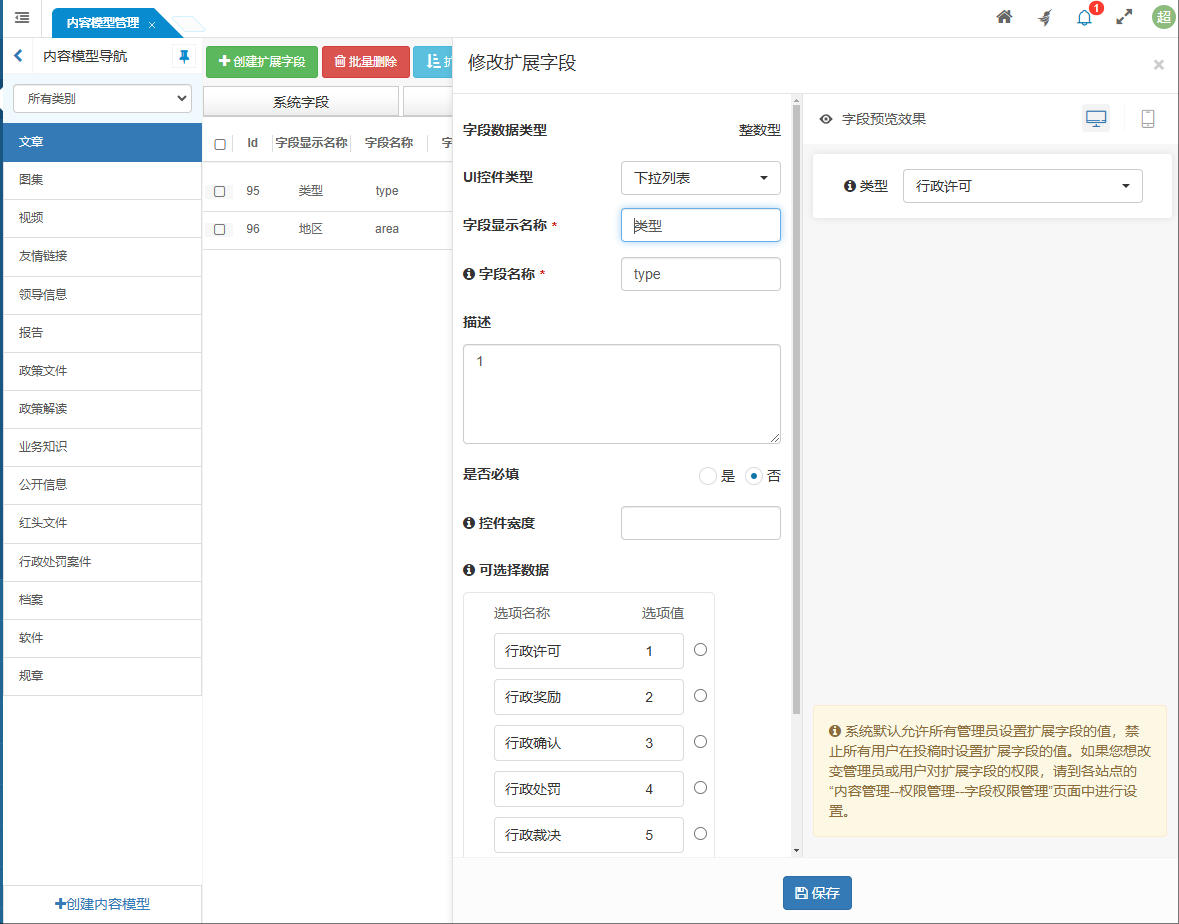1179x924 pixels.
Task: Open the 所有类别 category dropdown
Action: [x=100, y=98]
